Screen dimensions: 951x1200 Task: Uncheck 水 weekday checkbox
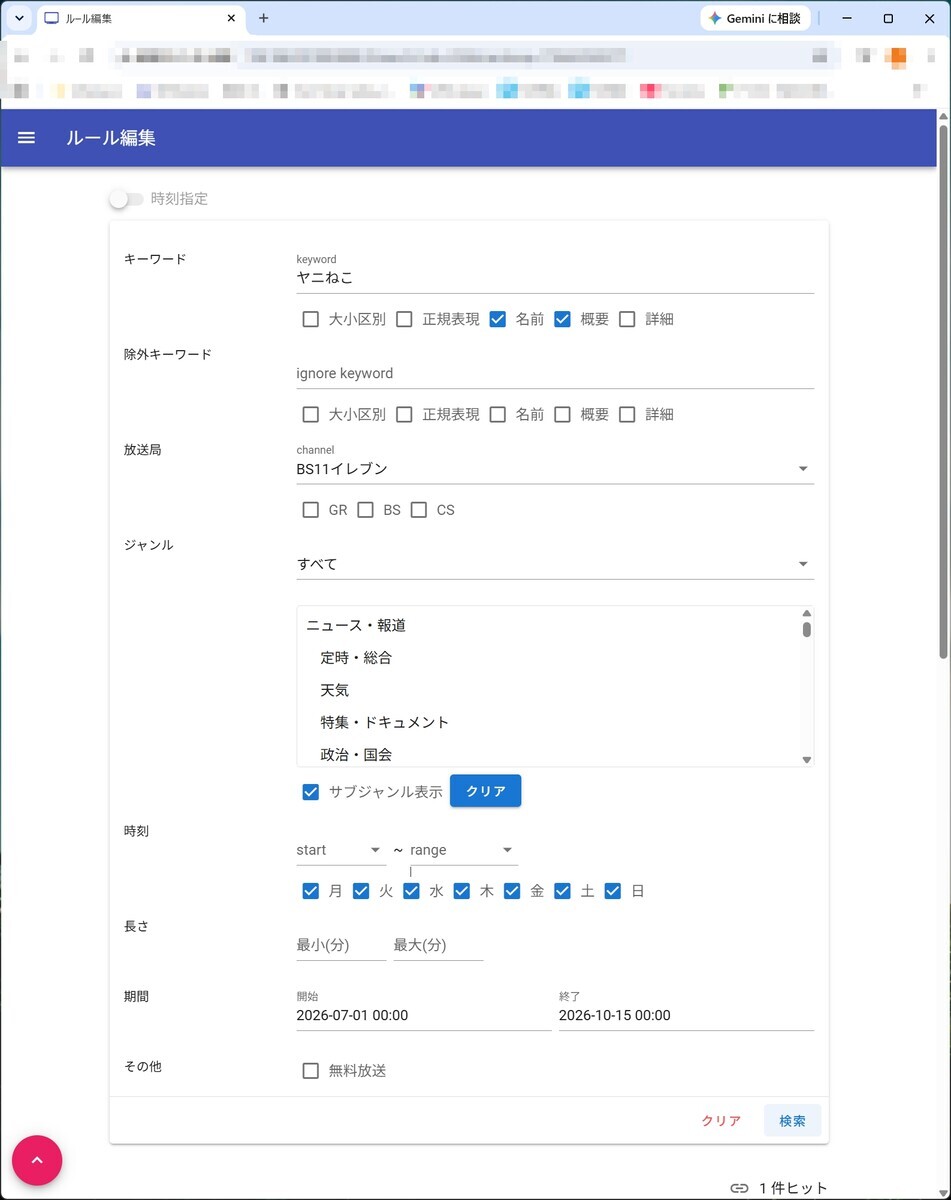pyautogui.click(x=411, y=891)
